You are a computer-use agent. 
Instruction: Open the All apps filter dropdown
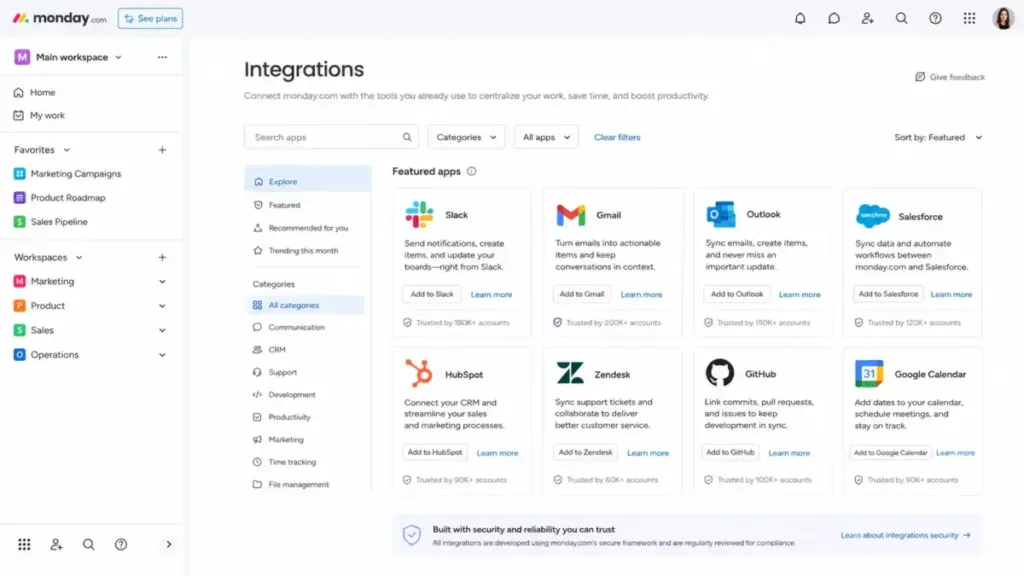pyautogui.click(x=546, y=137)
